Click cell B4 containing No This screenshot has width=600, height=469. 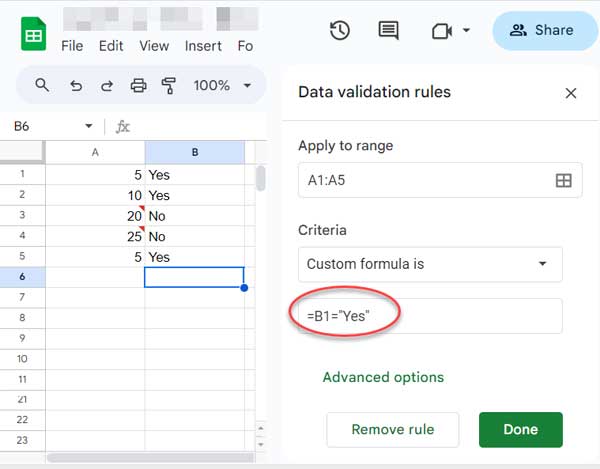tap(195, 236)
